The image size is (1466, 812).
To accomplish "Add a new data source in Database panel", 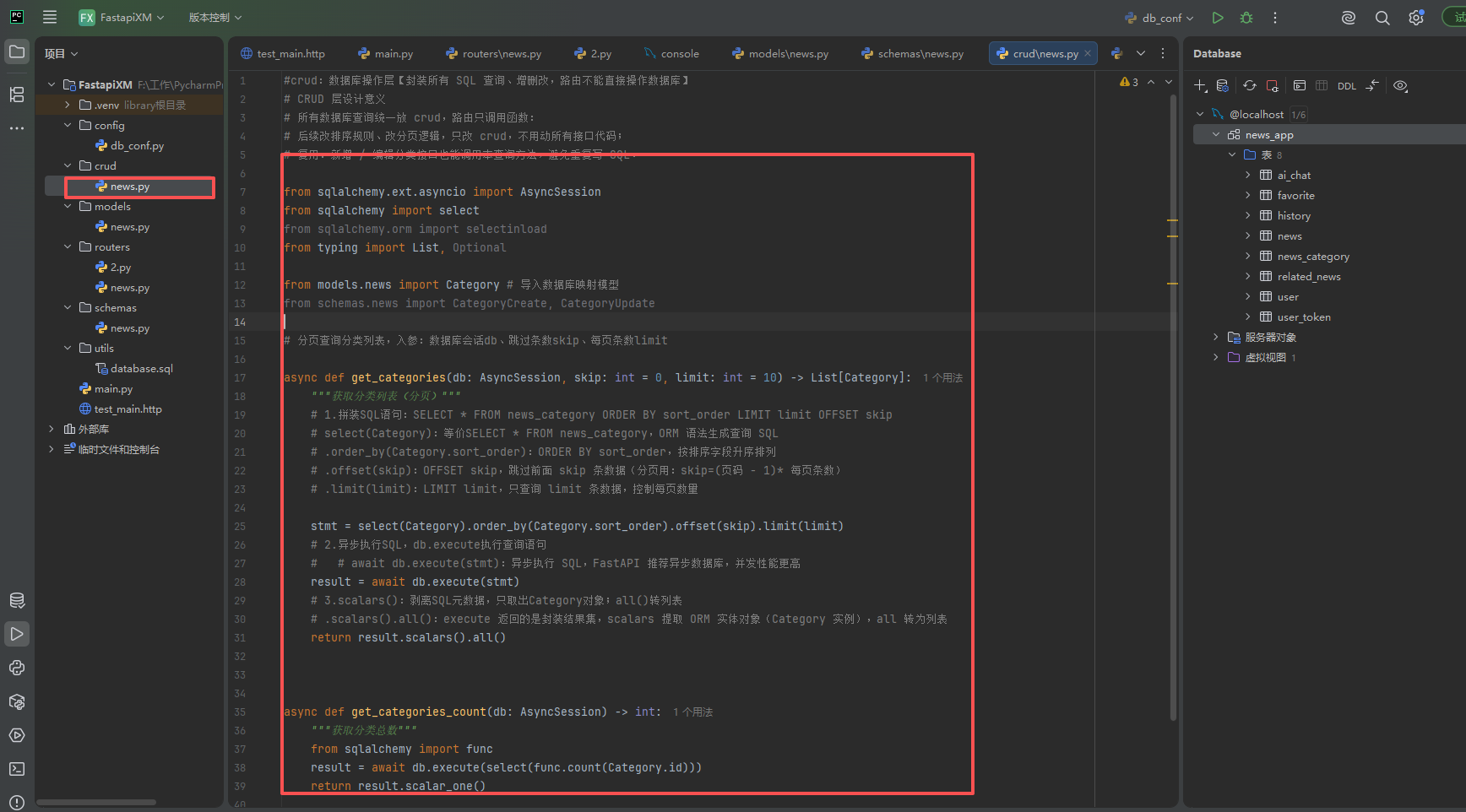I will click(1200, 85).
